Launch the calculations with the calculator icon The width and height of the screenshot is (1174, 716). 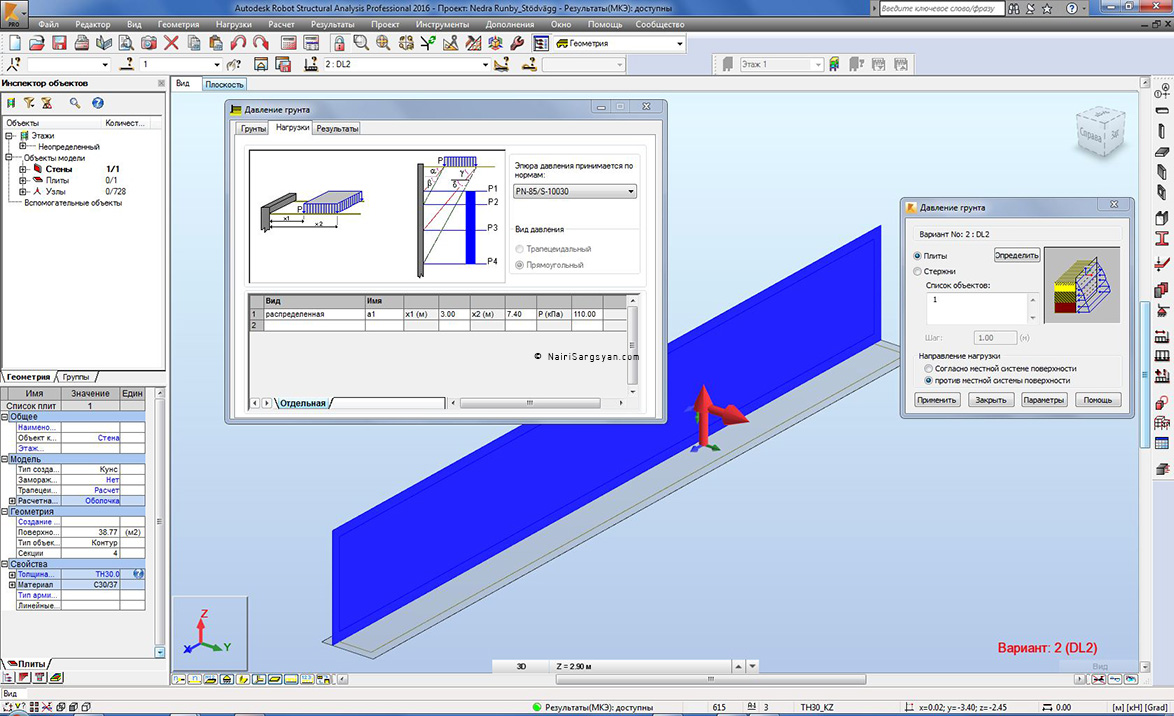tap(288, 43)
